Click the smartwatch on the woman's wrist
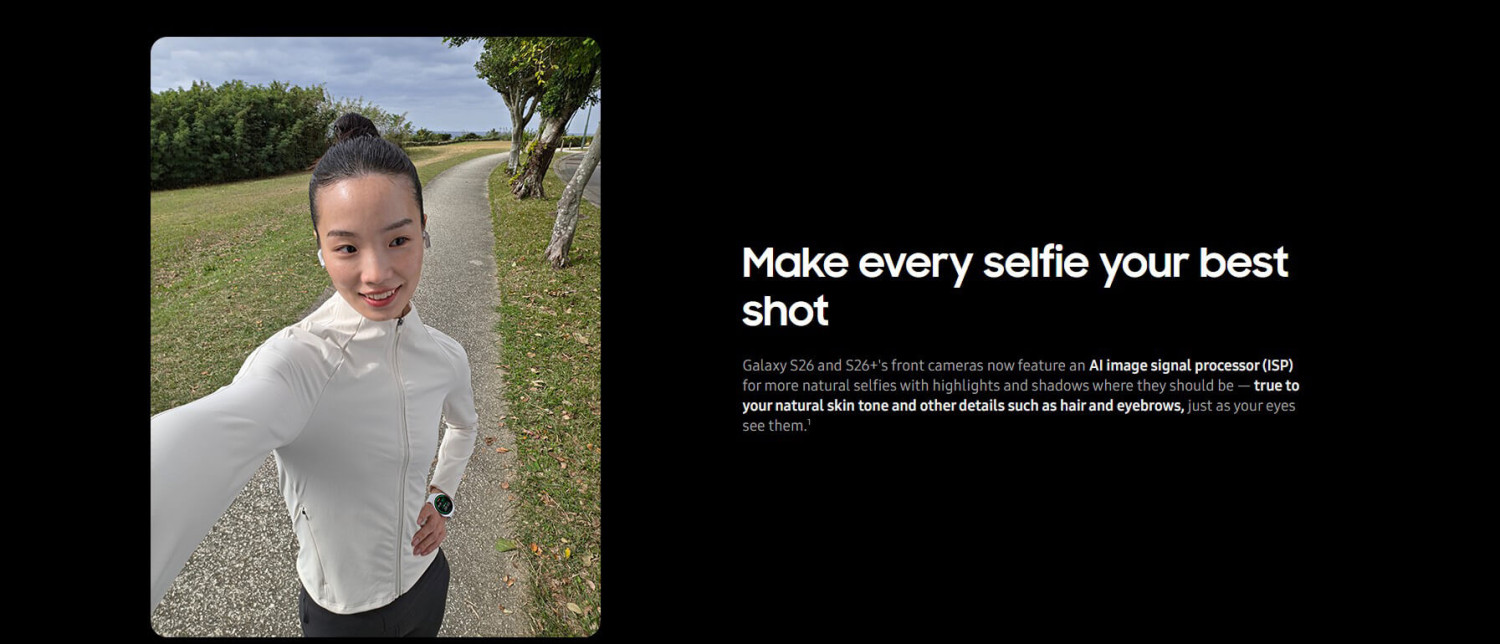This screenshot has height=644, width=1500. point(441,504)
